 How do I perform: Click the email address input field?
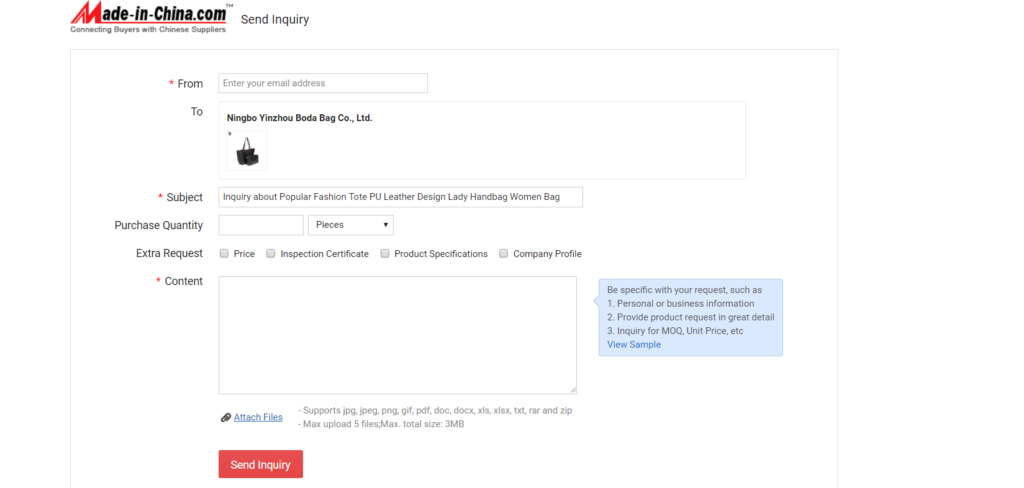coord(323,83)
